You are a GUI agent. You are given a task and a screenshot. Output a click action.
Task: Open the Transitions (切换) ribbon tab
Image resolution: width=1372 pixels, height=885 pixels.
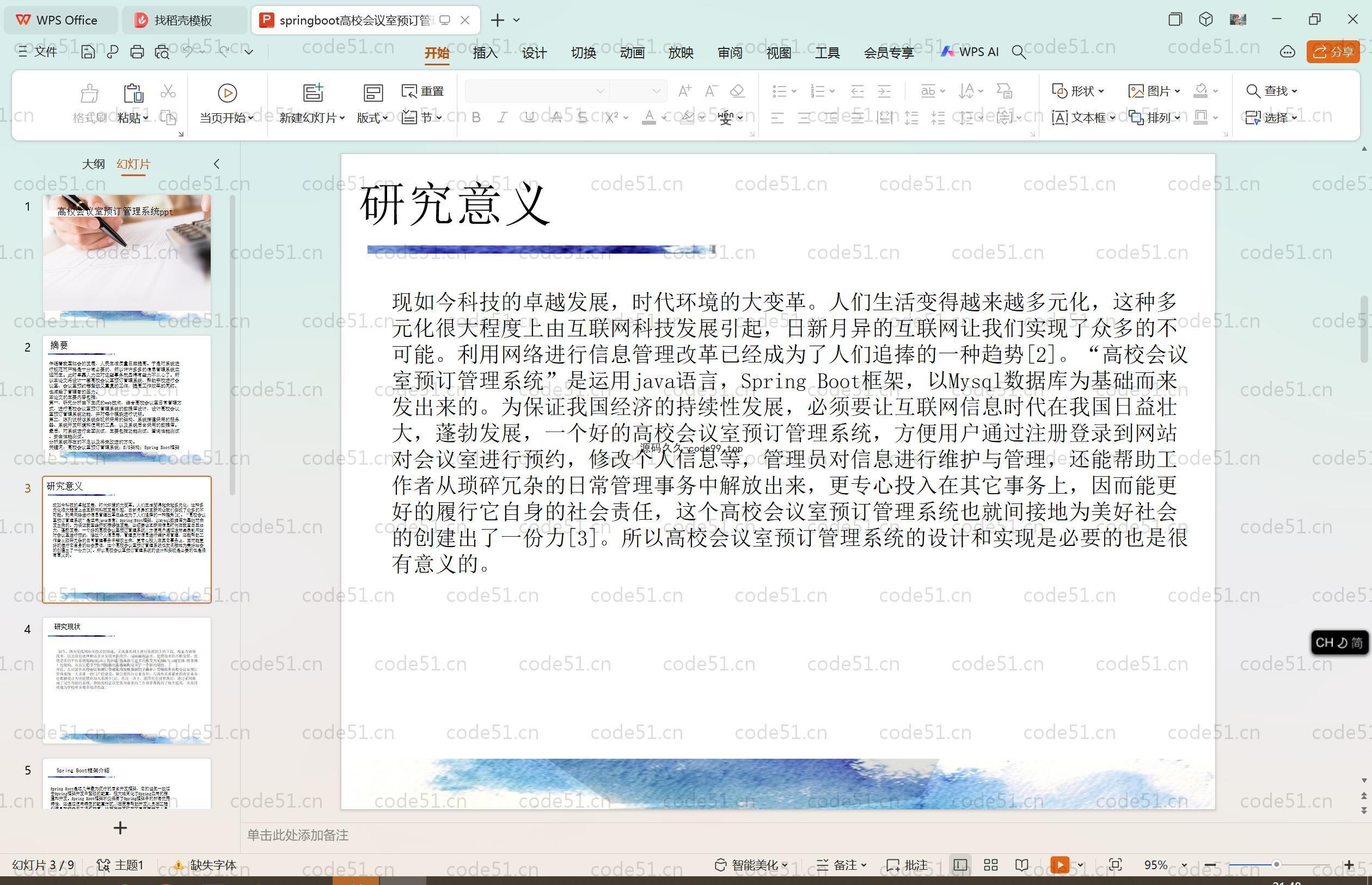pos(584,53)
